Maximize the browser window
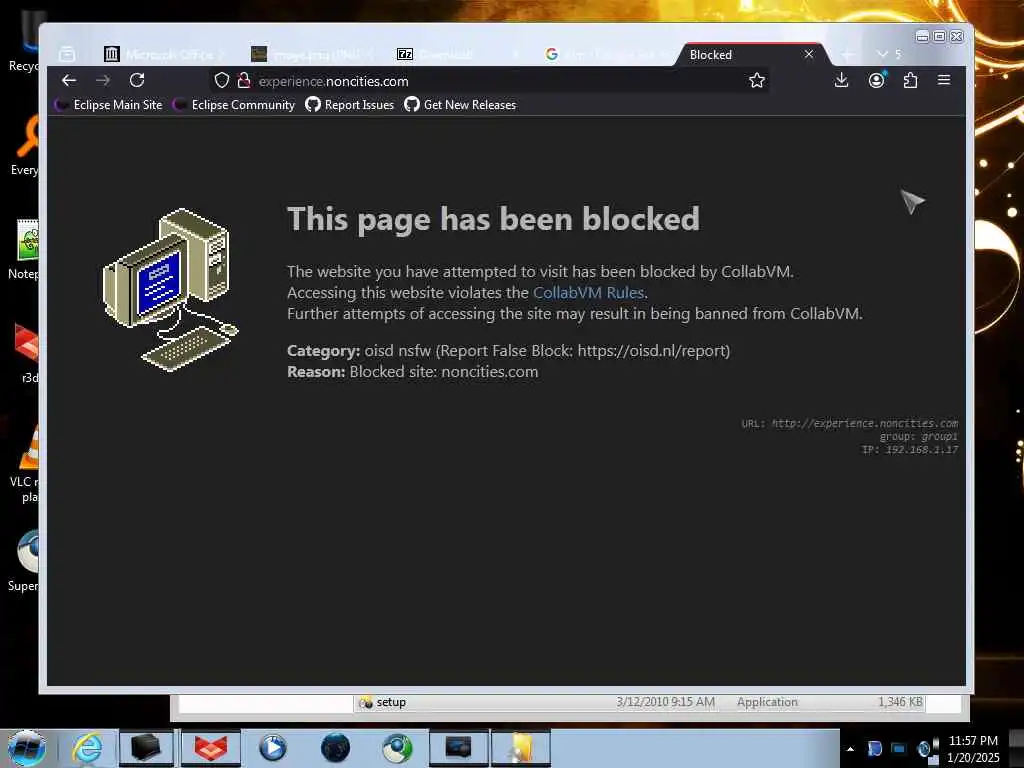This screenshot has width=1024, height=768. click(x=939, y=37)
